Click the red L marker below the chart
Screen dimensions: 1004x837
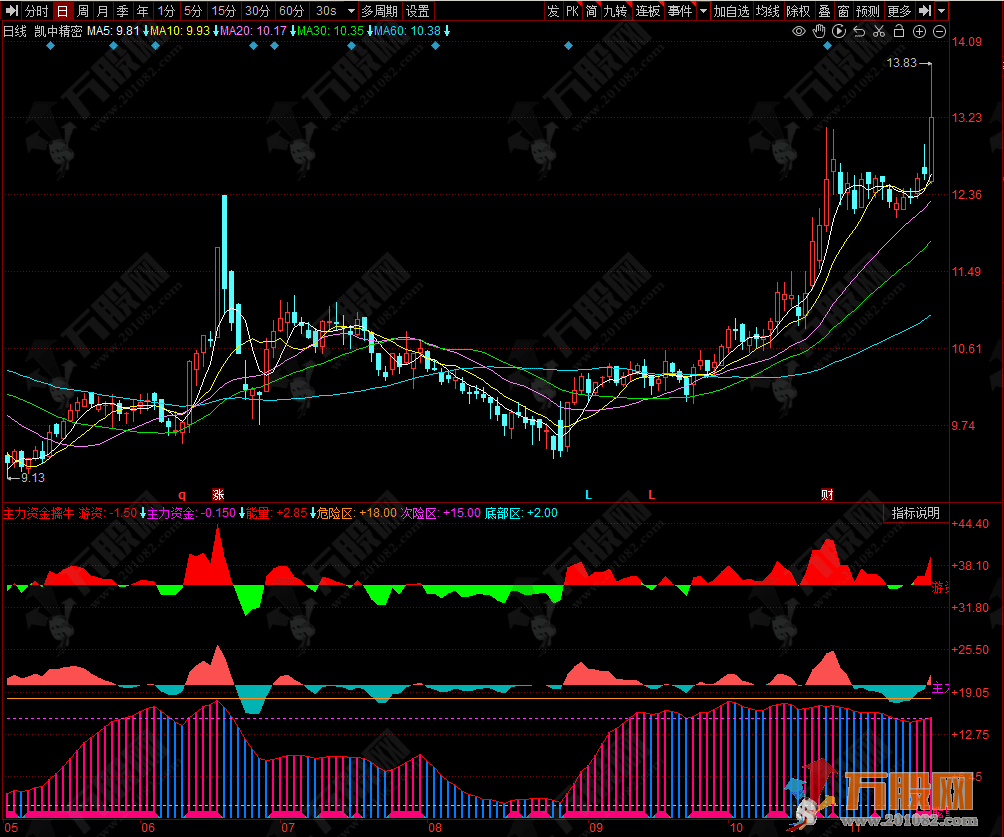[651, 494]
